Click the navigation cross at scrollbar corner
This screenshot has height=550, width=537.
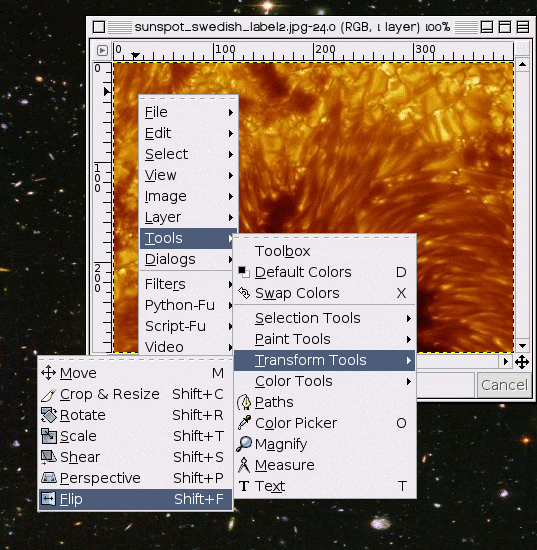pos(522,362)
